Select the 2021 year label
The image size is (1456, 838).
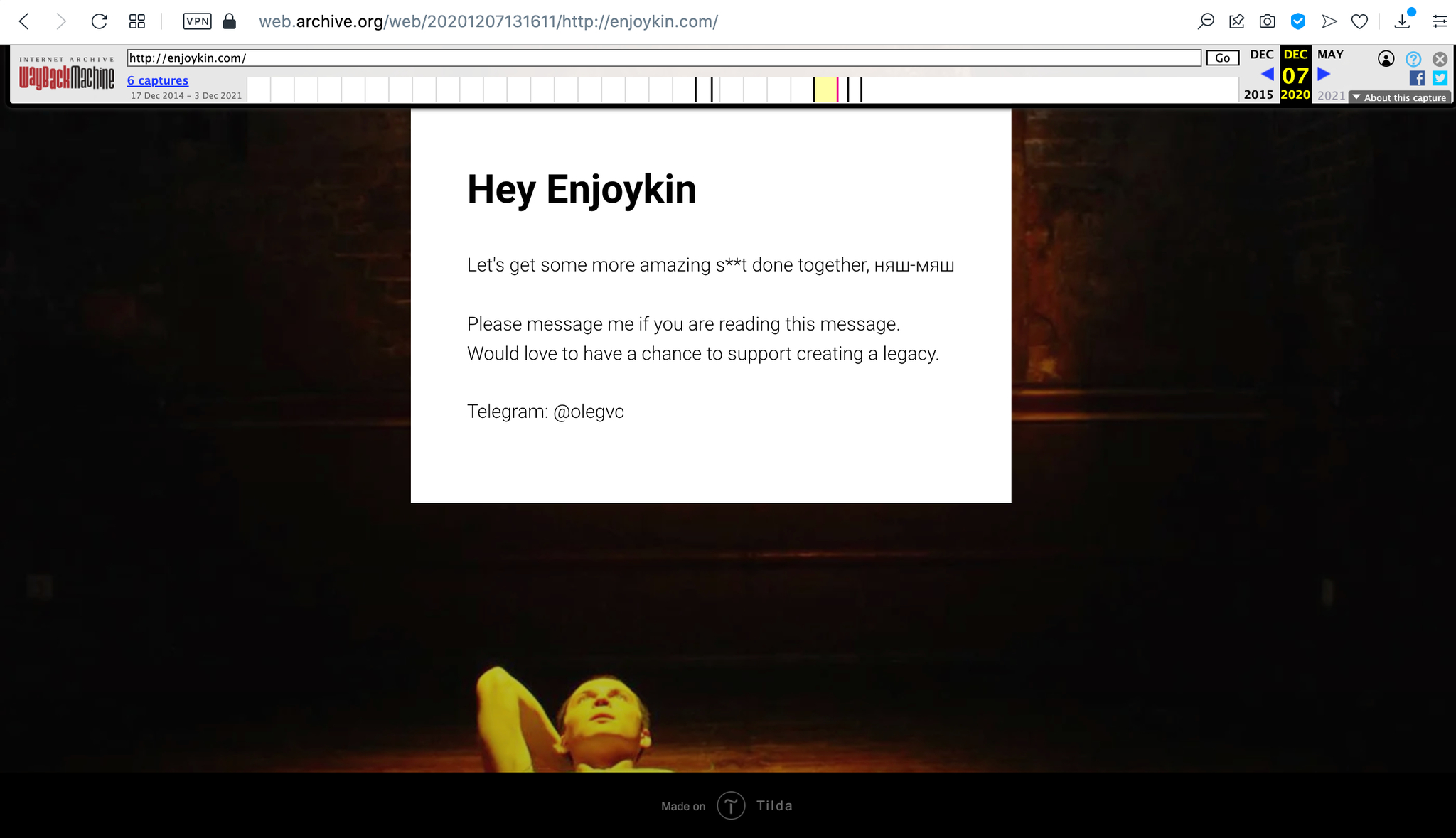[x=1331, y=95]
